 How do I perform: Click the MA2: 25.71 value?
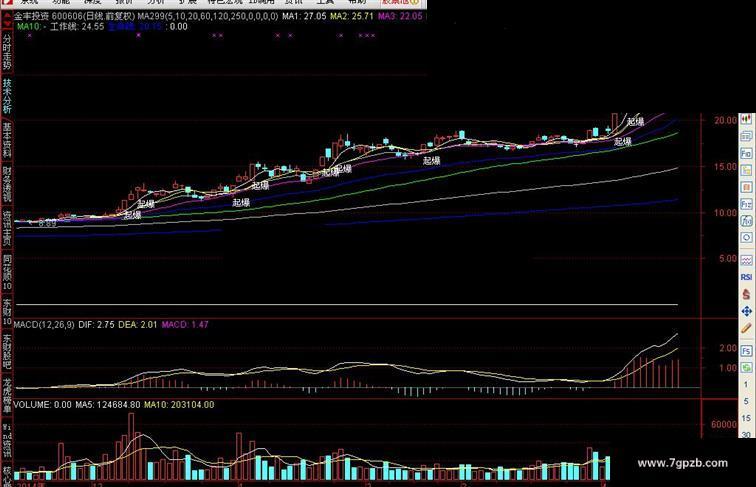coord(351,16)
